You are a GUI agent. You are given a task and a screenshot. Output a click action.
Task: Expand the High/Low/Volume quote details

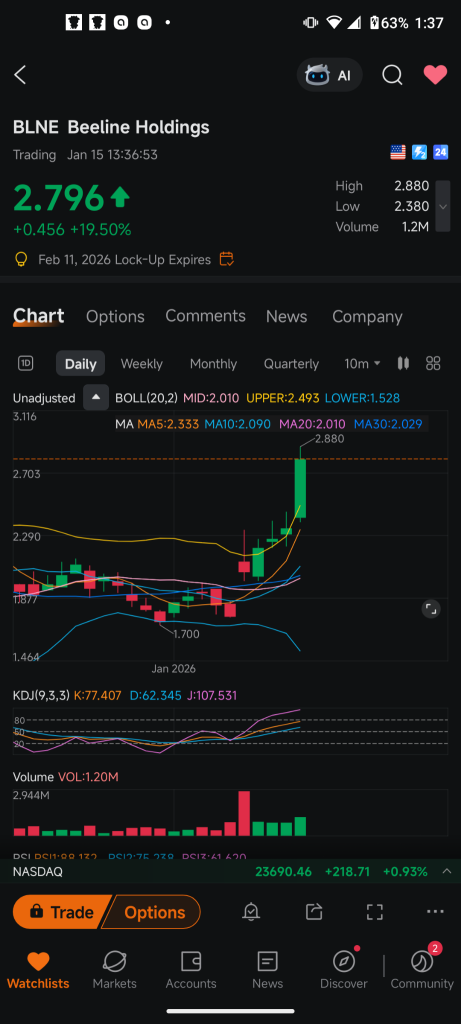(443, 206)
